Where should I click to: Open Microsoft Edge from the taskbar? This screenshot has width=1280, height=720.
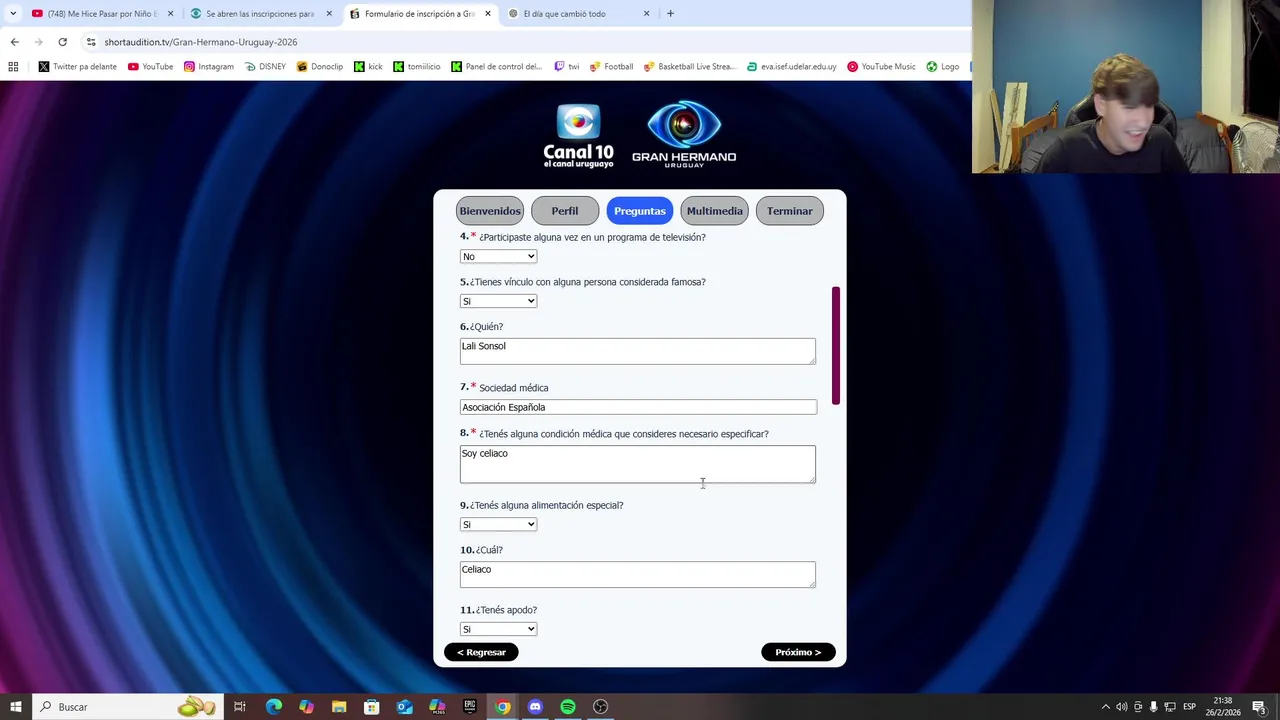[273, 707]
